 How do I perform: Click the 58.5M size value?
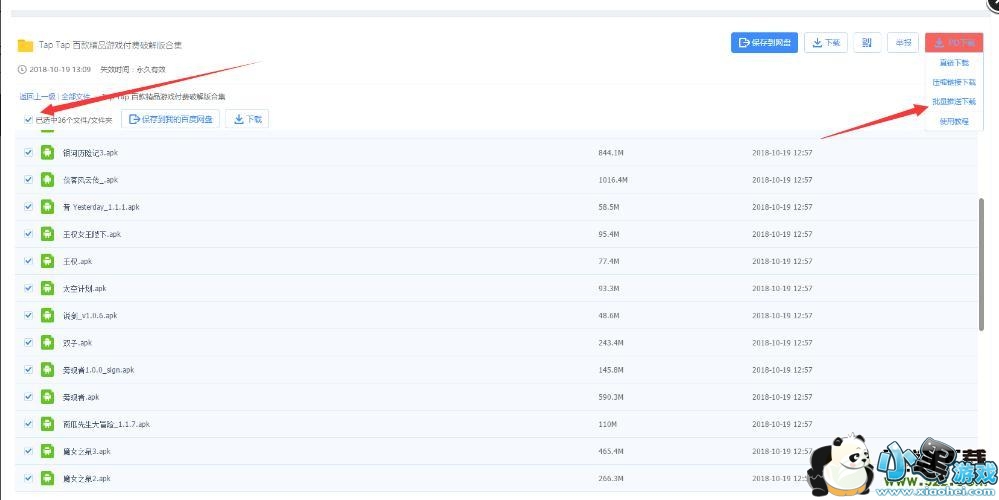coord(609,207)
